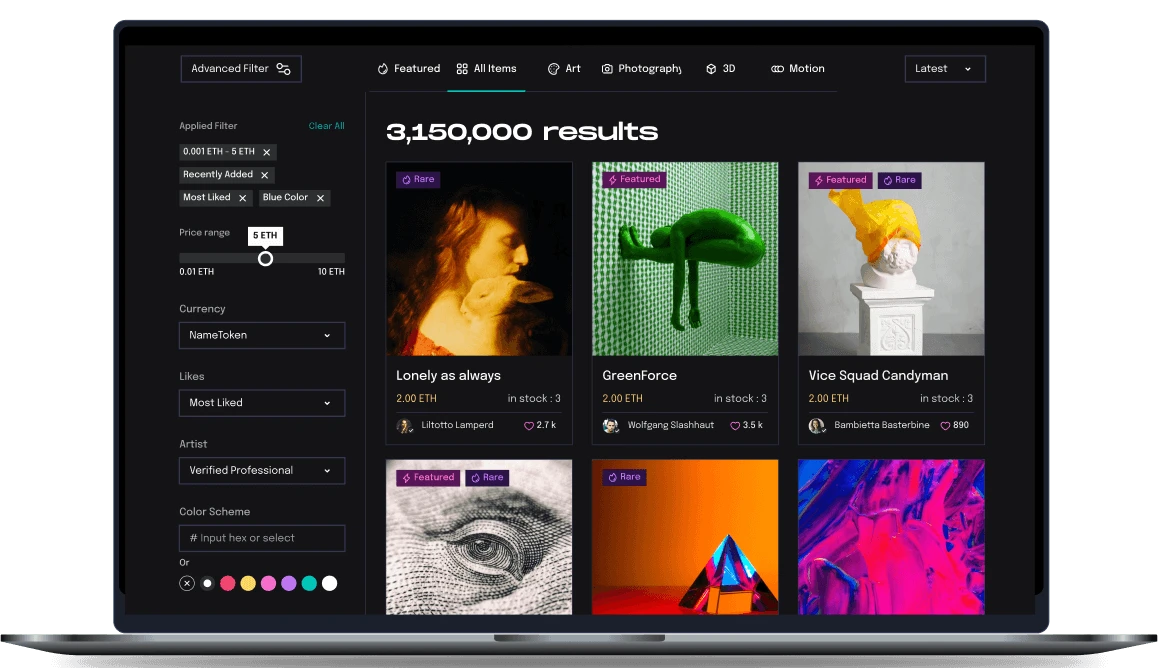Viewport: 1158px width, 668px height.
Task: Like the Lonely as always artwork
Action: 529,426
